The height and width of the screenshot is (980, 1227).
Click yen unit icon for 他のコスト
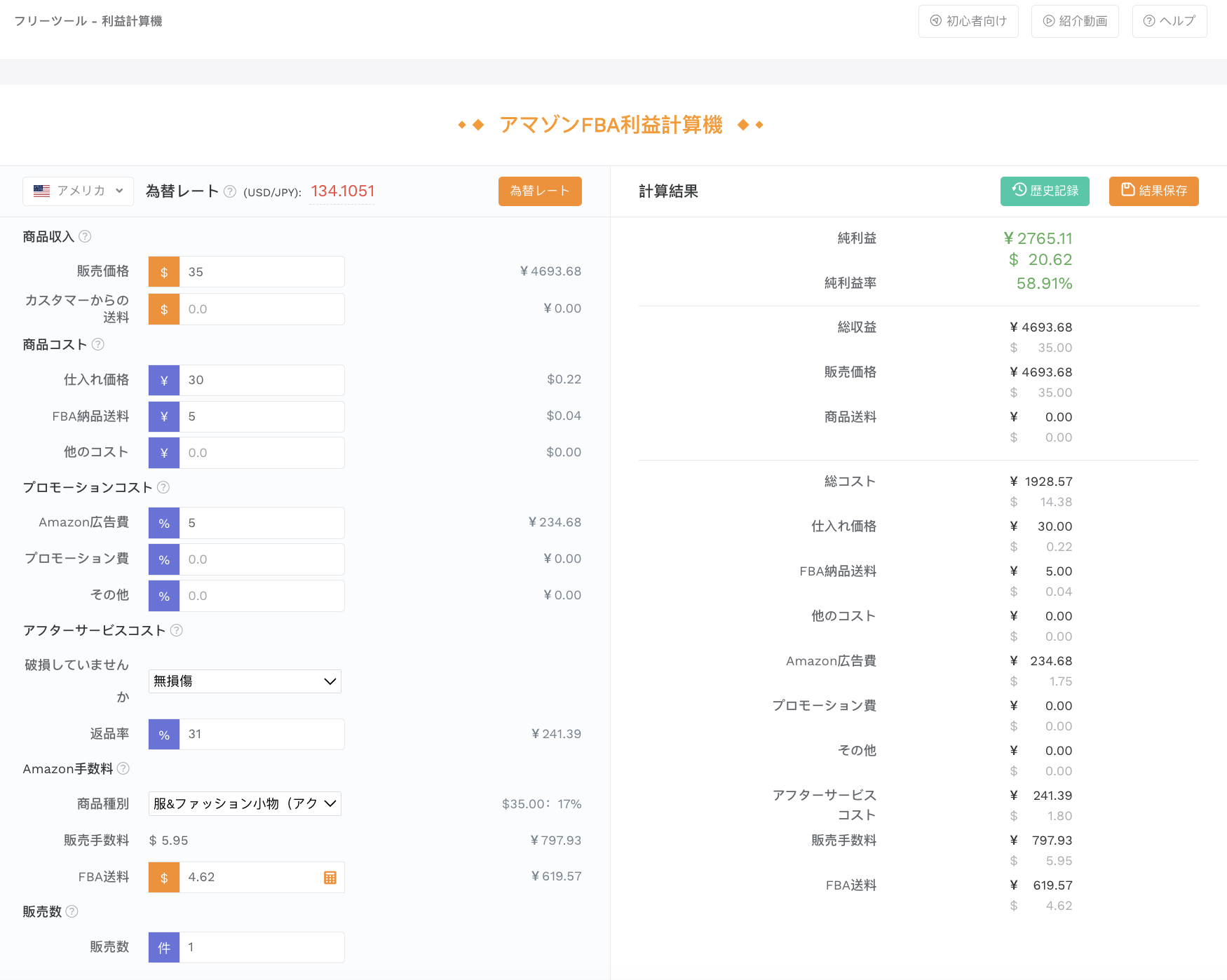[x=164, y=453]
